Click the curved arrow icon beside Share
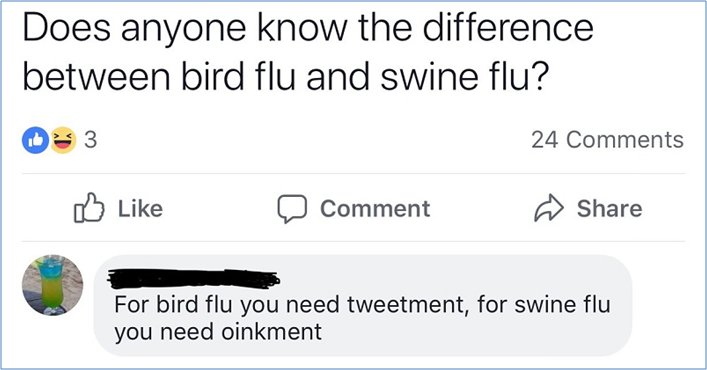707x370 pixels. tap(549, 208)
